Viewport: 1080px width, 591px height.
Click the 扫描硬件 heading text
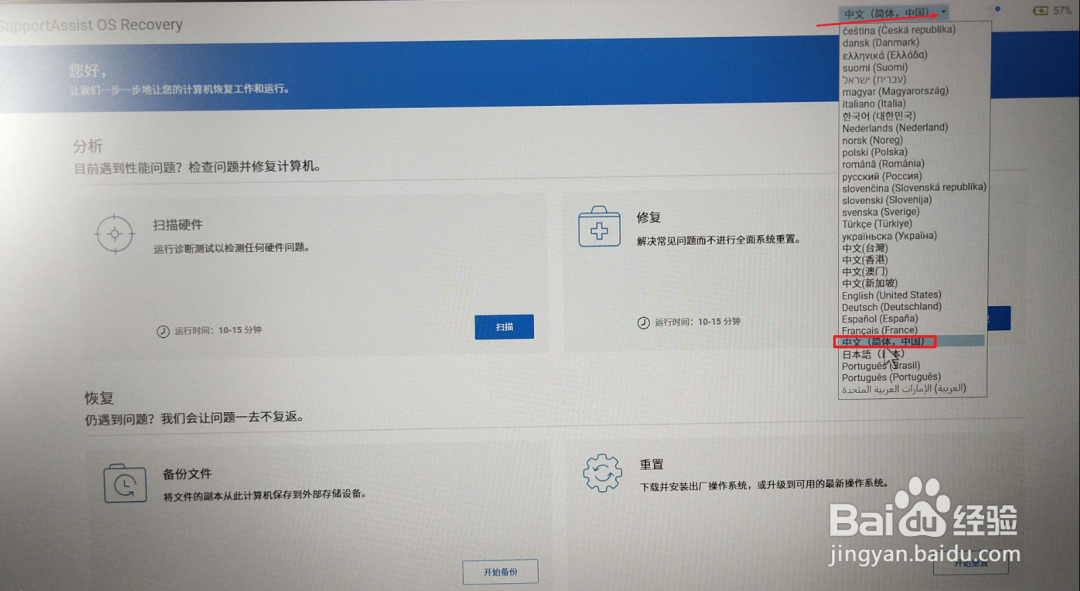tap(178, 225)
